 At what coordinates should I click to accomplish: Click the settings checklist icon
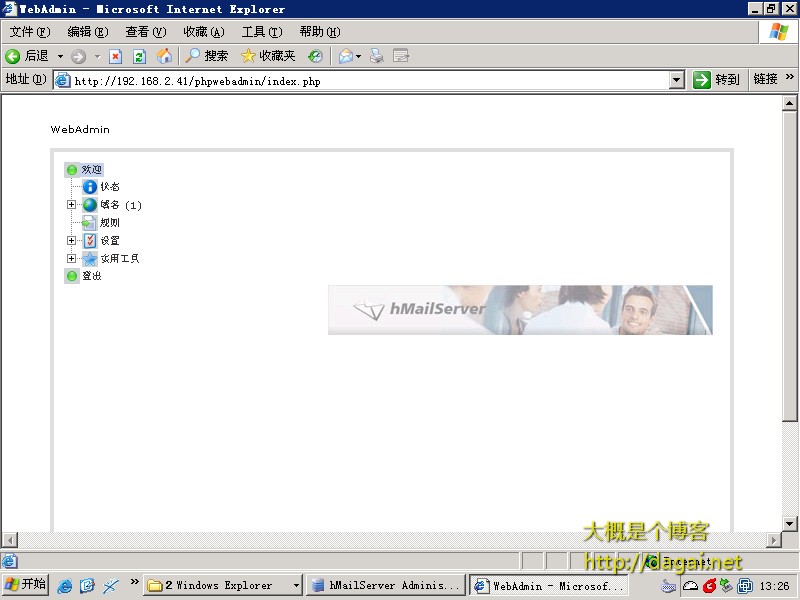(90, 241)
